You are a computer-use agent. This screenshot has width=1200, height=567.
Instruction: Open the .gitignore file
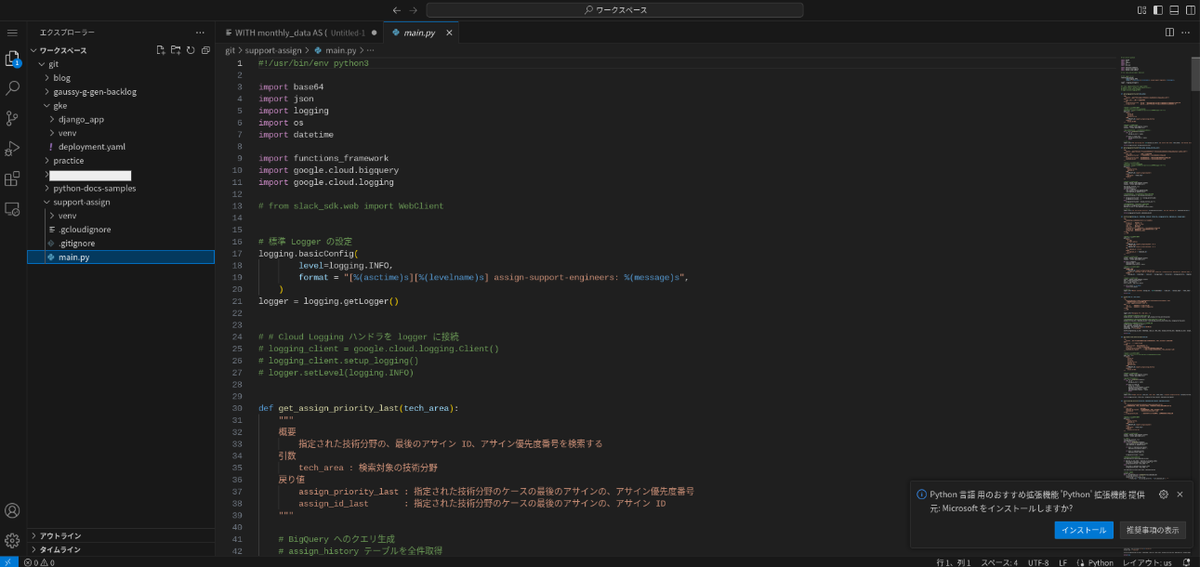pyautogui.click(x=120, y=243)
